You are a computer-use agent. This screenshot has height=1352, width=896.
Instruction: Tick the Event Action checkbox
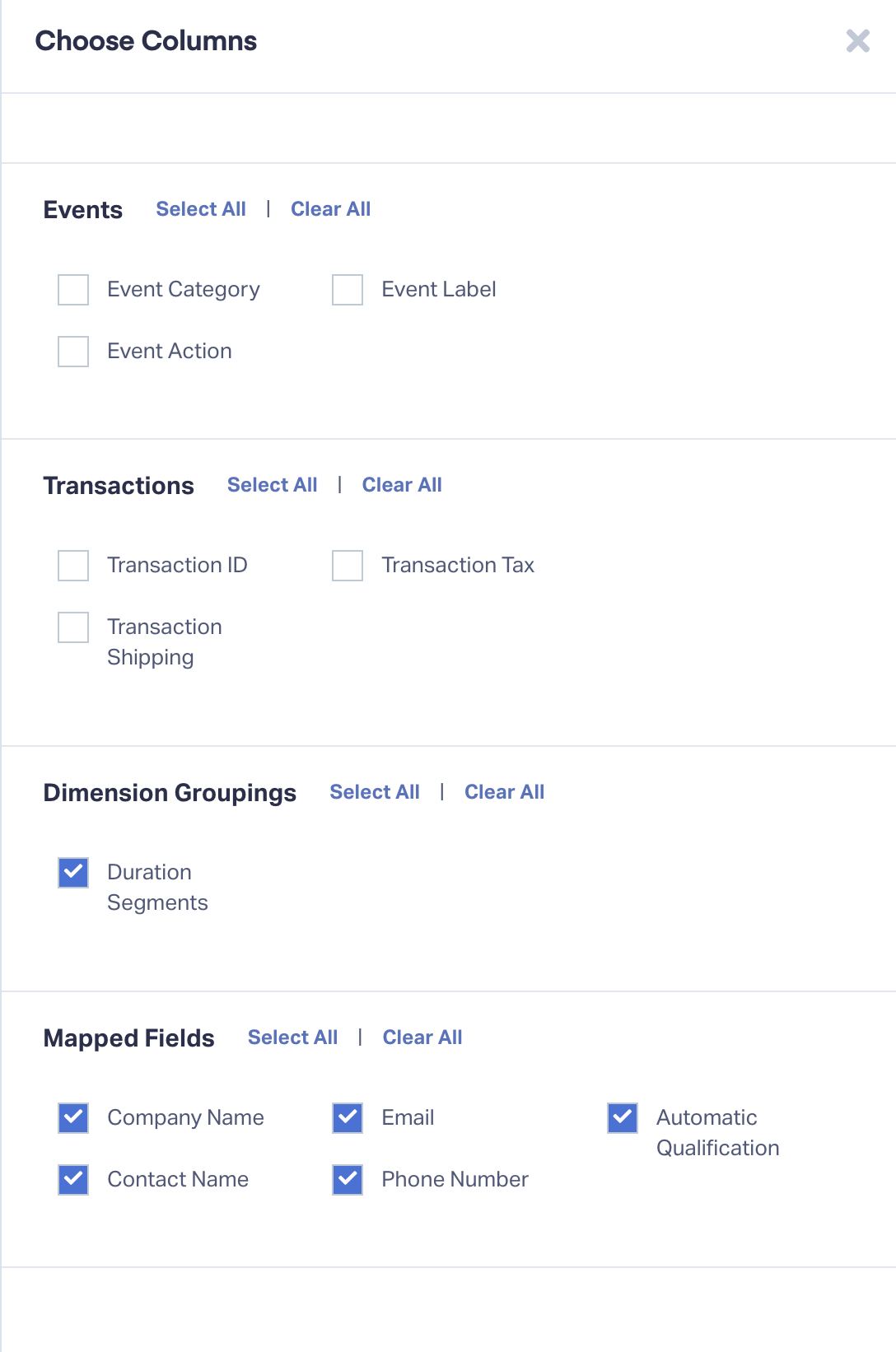coord(73,352)
